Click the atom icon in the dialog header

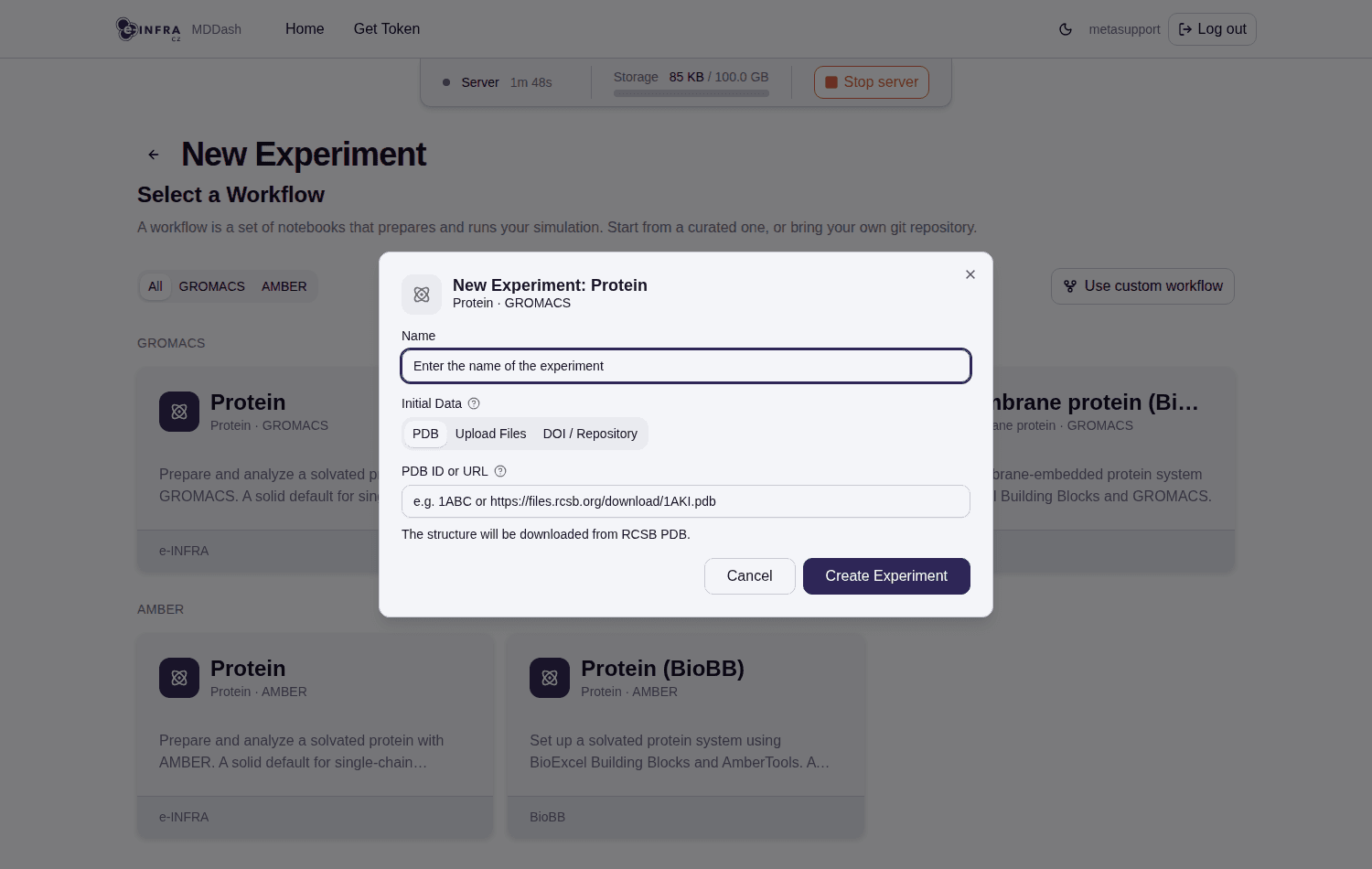[x=422, y=295]
